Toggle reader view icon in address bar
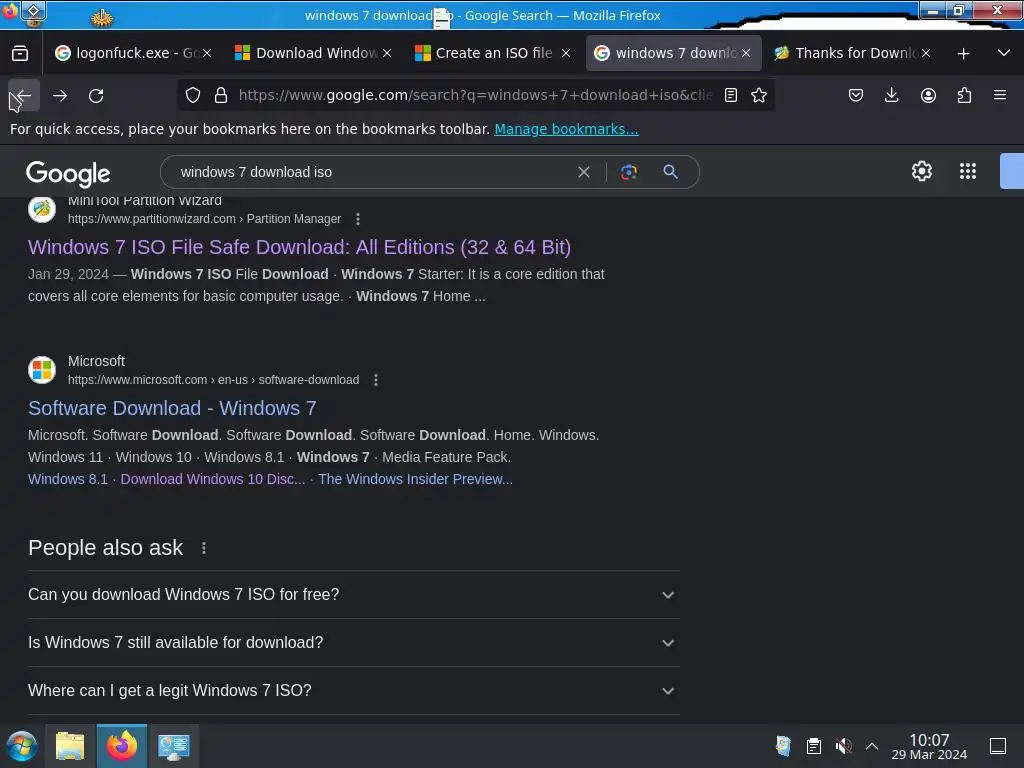1024x768 pixels. tap(731, 95)
